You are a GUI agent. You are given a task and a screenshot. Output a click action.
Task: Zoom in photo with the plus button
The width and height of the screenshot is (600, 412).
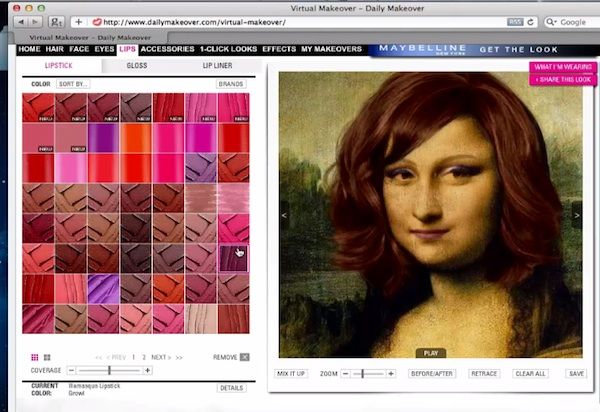pyautogui.click(x=391, y=373)
